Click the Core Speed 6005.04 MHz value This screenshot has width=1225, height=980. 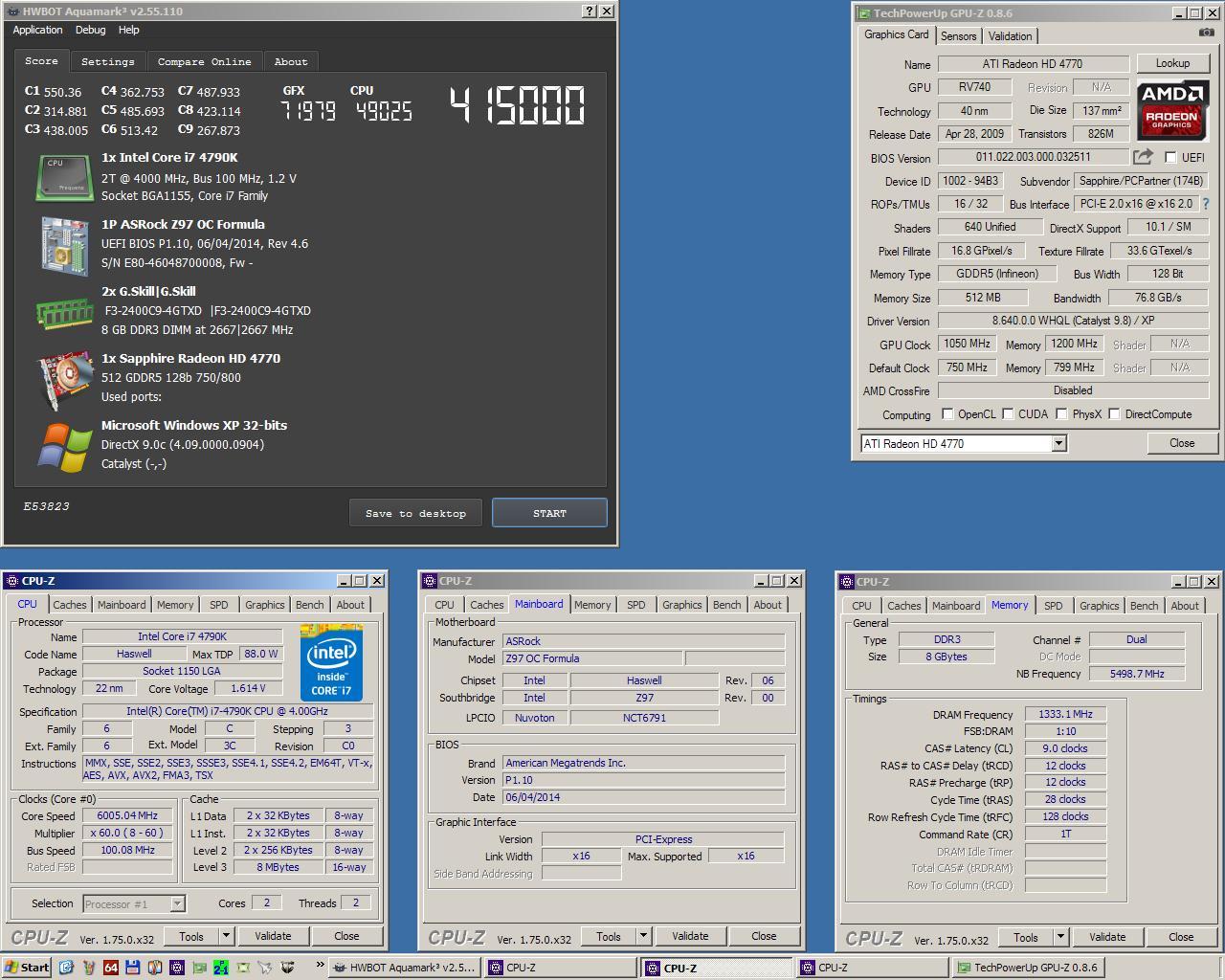click(x=127, y=816)
